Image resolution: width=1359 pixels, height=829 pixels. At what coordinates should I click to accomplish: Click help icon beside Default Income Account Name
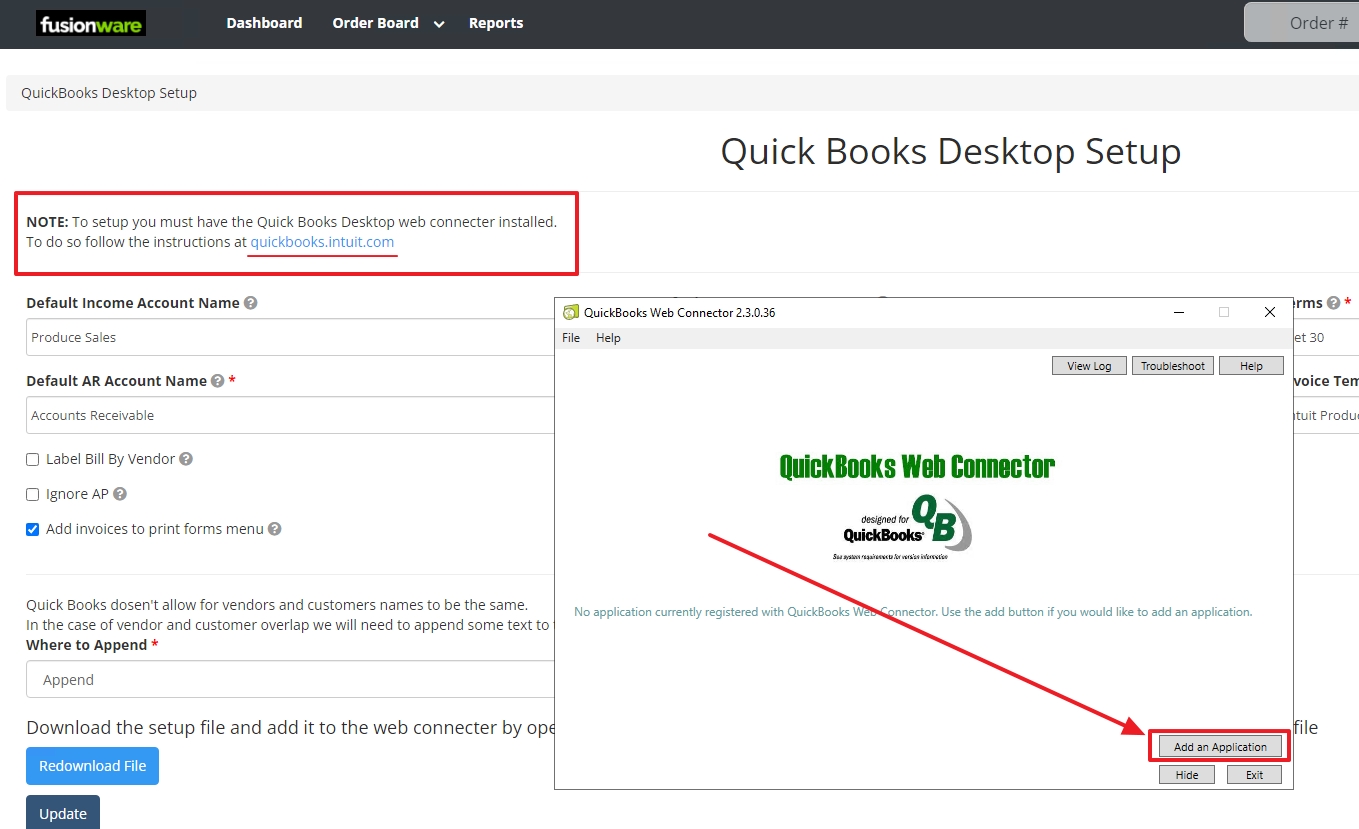coord(251,303)
